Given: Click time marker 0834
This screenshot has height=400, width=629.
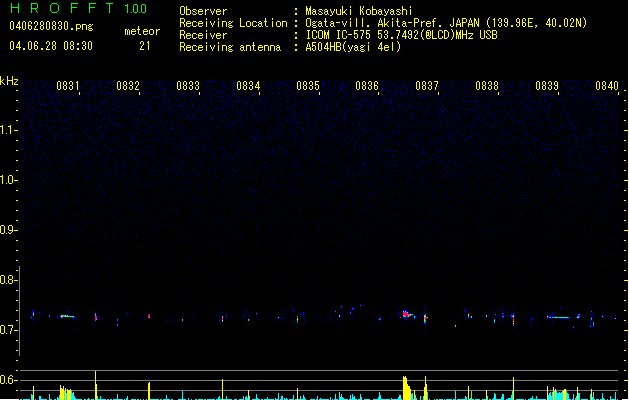Looking at the screenshot, I should click(x=248, y=86).
